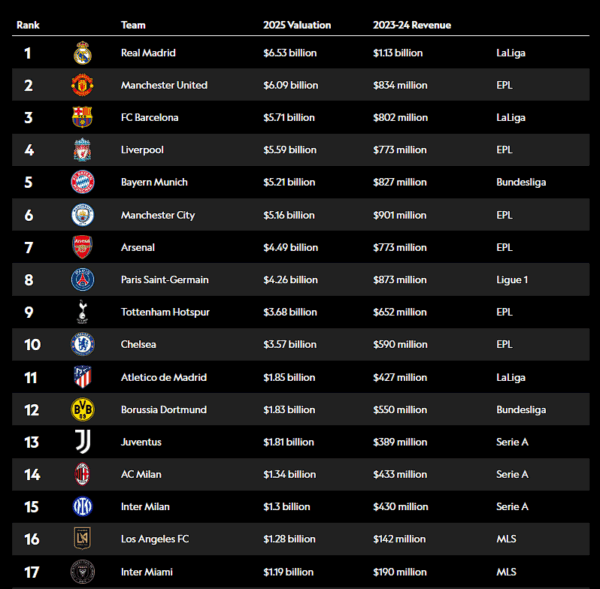Click the Real Madrid crest logo

click(82, 53)
